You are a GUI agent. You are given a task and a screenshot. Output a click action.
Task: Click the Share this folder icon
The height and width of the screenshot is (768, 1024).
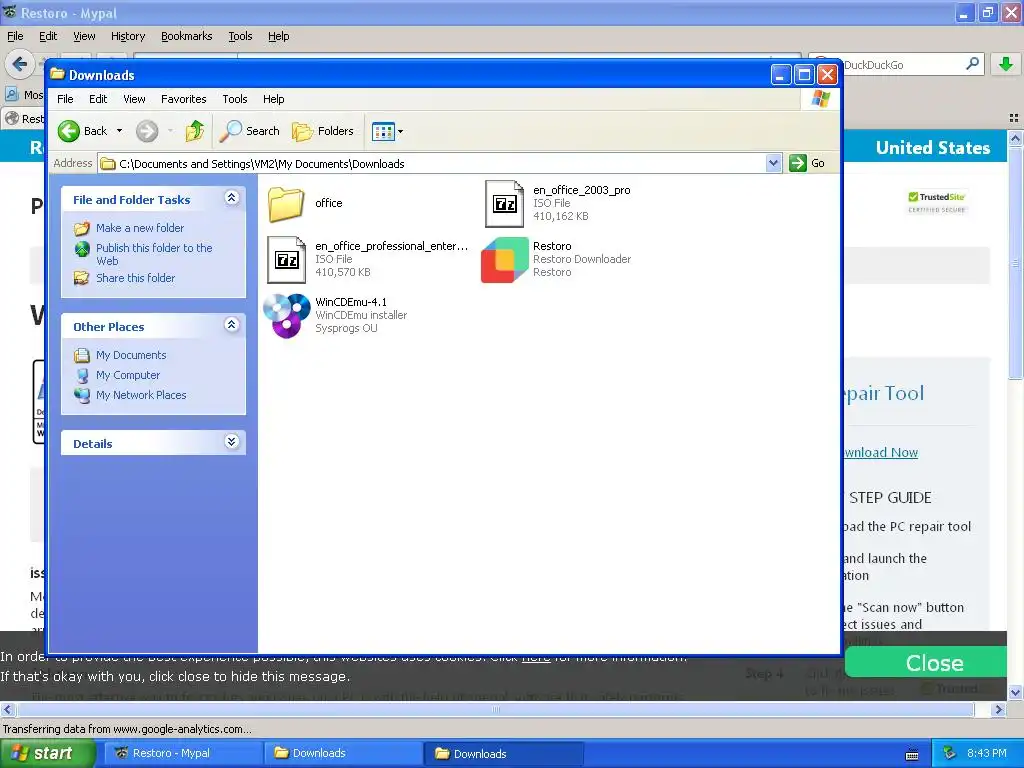(x=82, y=278)
